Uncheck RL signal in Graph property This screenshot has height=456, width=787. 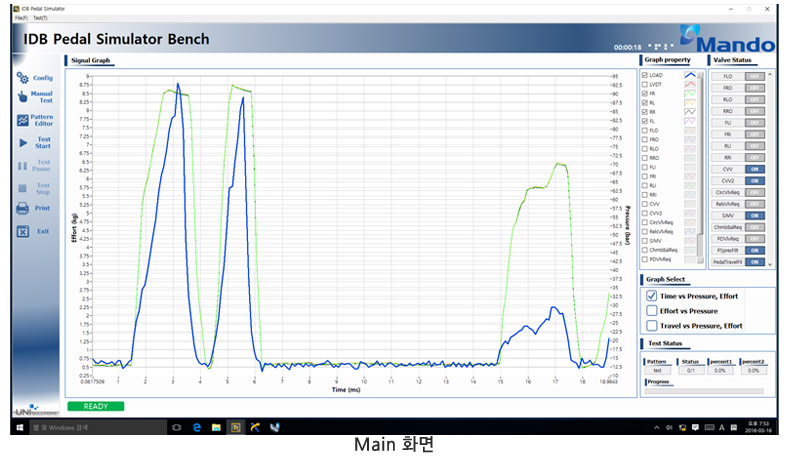click(x=645, y=103)
